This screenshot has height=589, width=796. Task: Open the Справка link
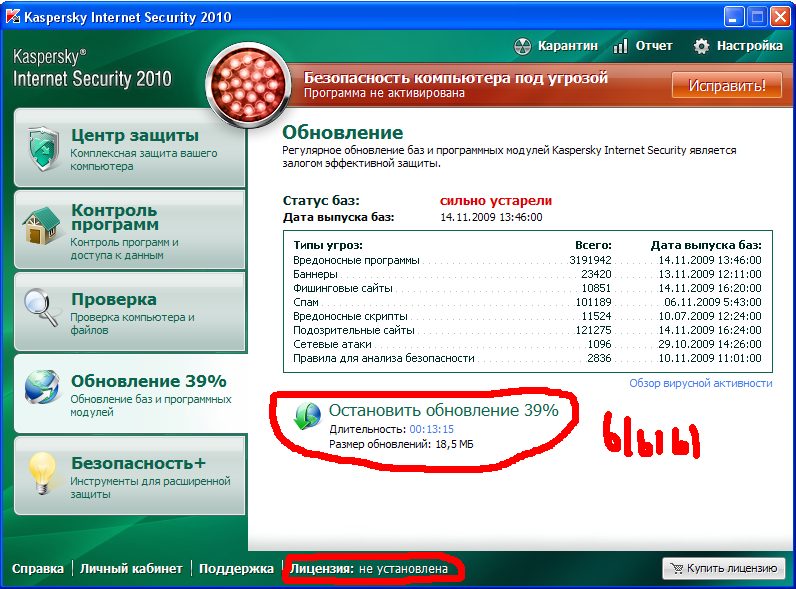point(38,569)
